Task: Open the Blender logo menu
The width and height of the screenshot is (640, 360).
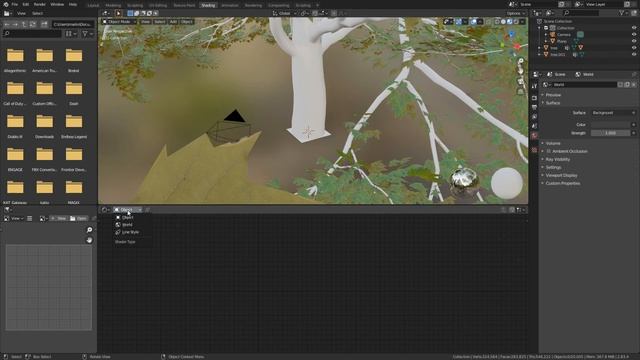Action: tap(5, 4)
